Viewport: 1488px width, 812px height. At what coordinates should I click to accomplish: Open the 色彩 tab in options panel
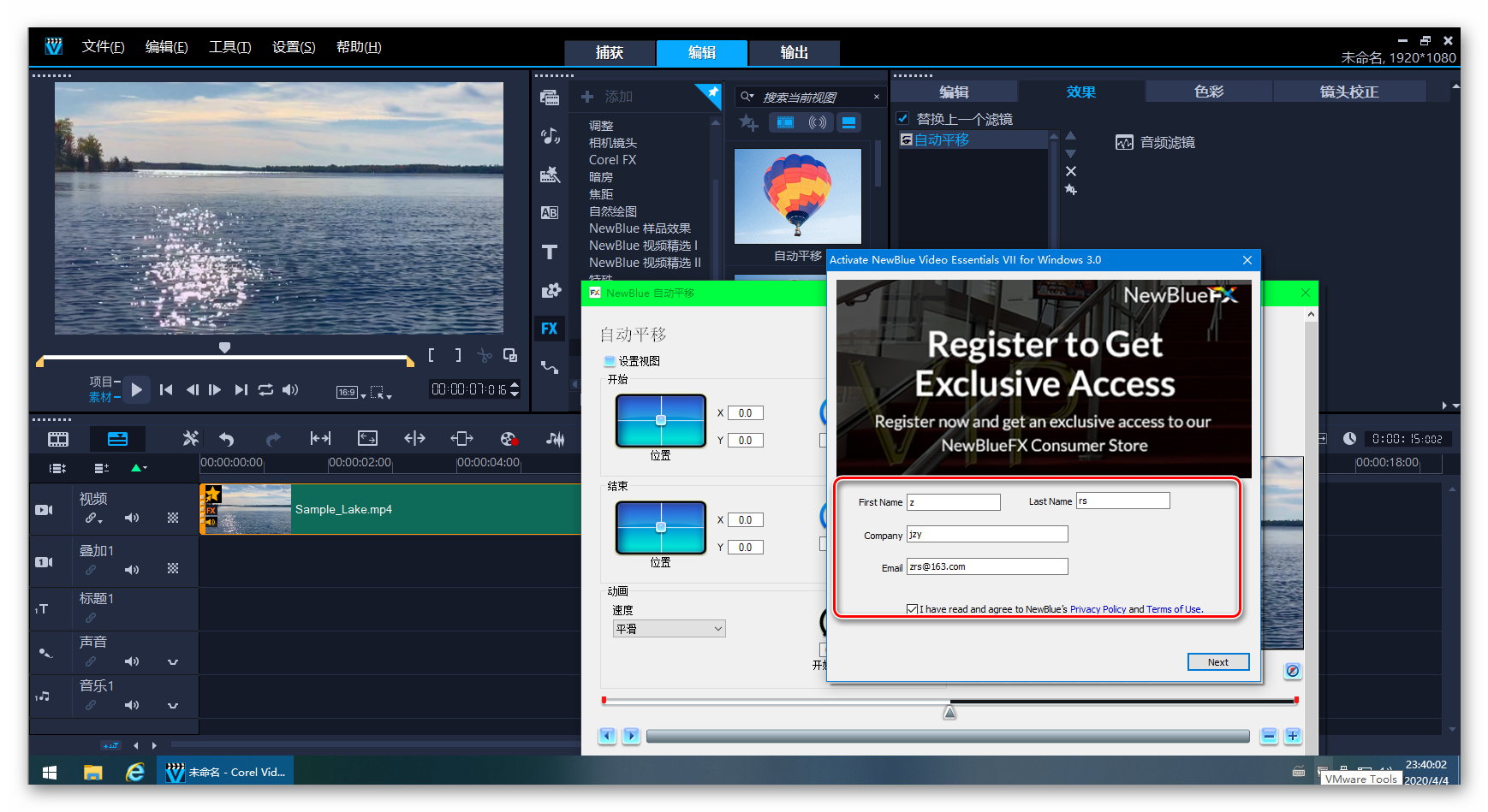pos(1208,92)
